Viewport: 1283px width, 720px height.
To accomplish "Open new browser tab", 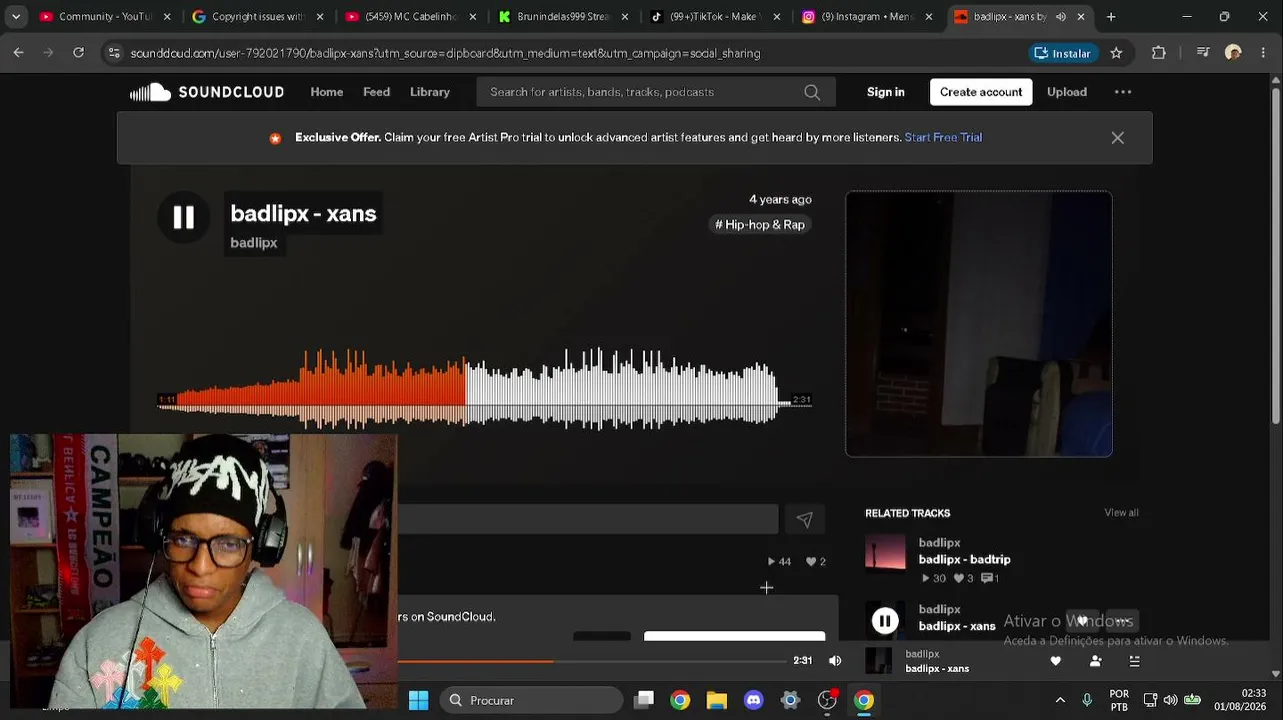I will [1111, 17].
